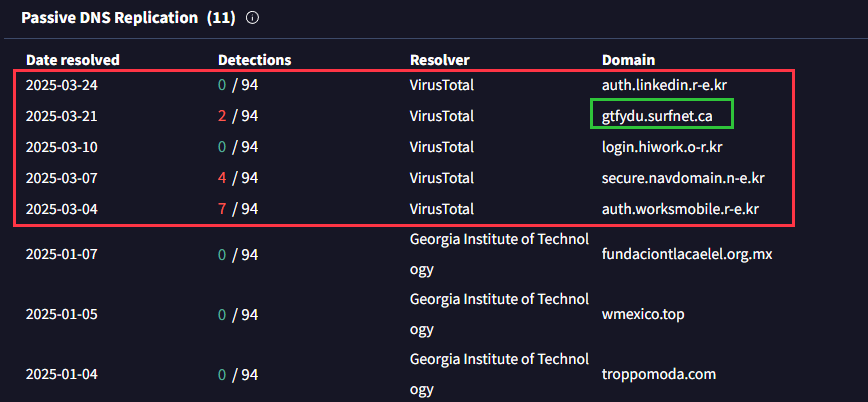The image size is (868, 402).
Task: Select the 2025-01-07 date cell
Action: (x=61, y=255)
